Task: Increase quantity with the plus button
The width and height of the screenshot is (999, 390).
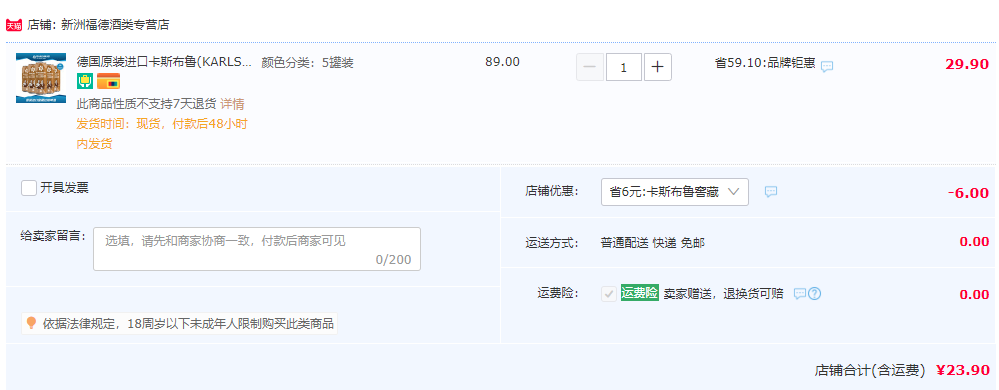Action: coord(658,67)
